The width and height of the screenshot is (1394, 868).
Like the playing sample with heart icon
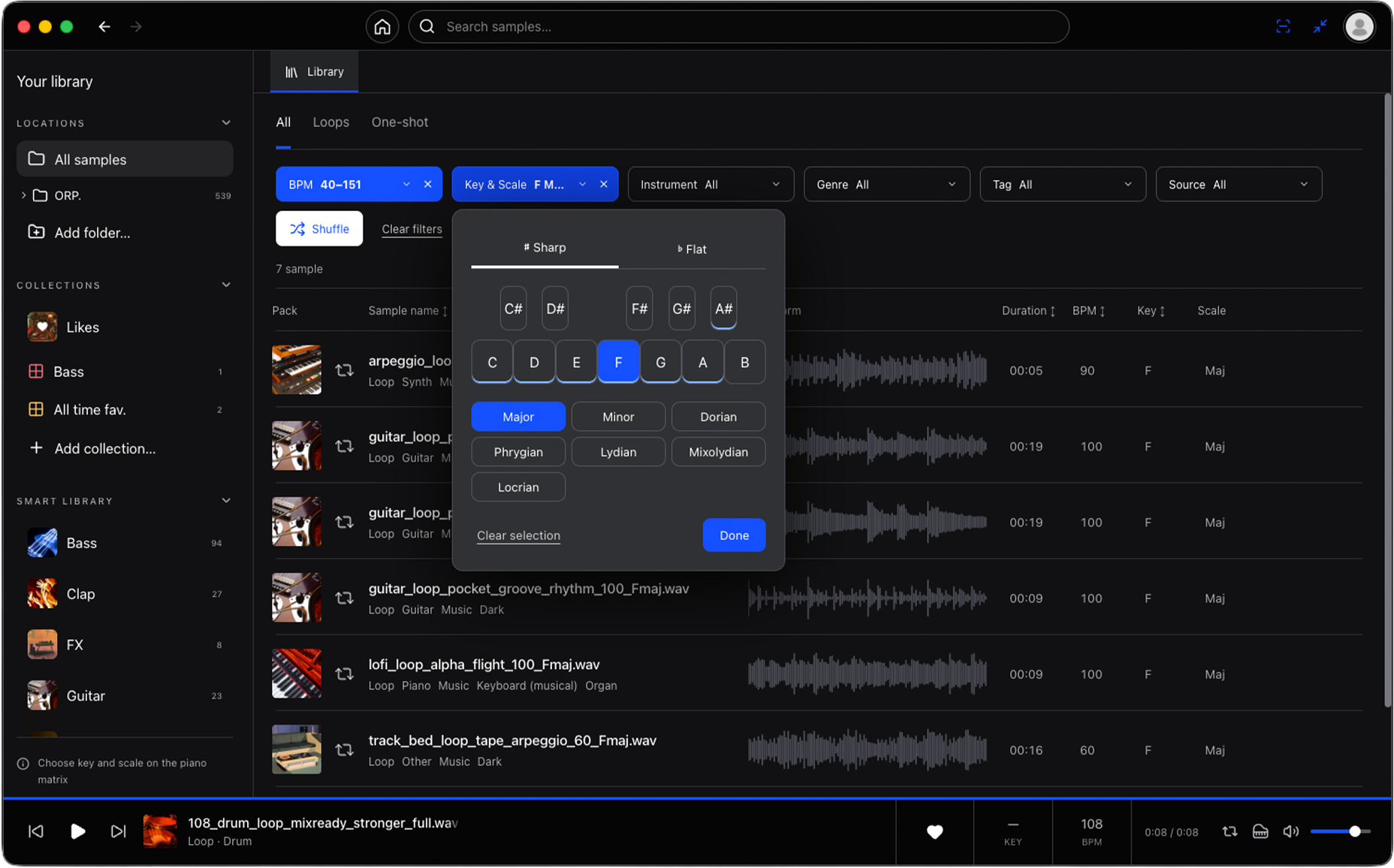[x=934, y=831]
